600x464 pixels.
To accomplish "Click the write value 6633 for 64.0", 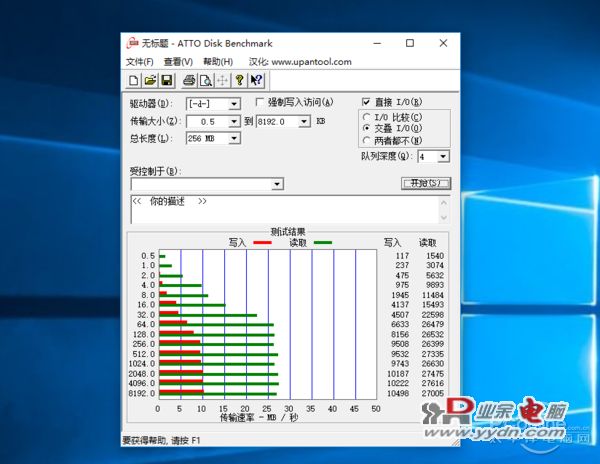I will pos(400,324).
